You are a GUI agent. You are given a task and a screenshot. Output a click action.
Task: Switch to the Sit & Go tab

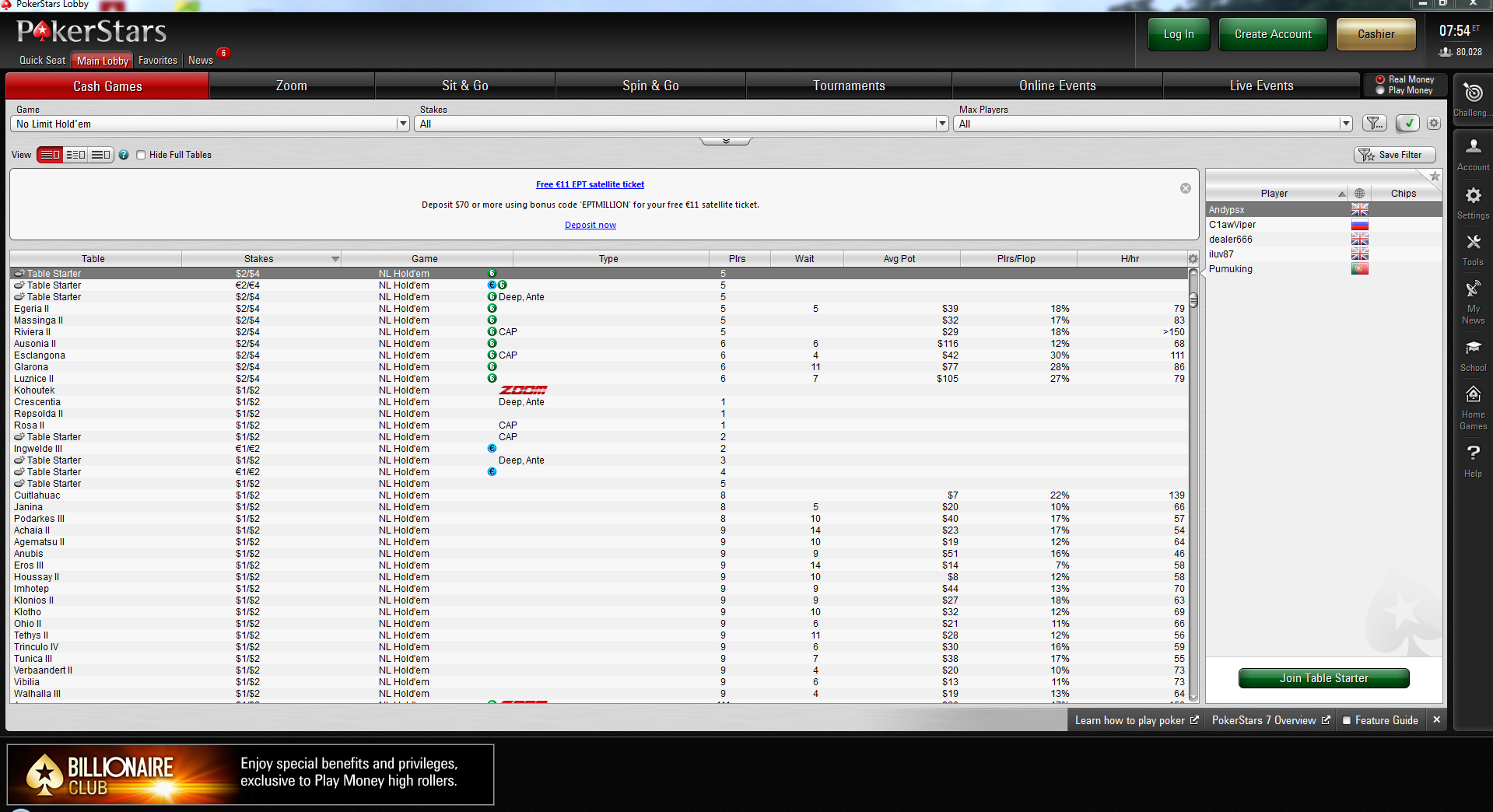pyautogui.click(x=465, y=86)
